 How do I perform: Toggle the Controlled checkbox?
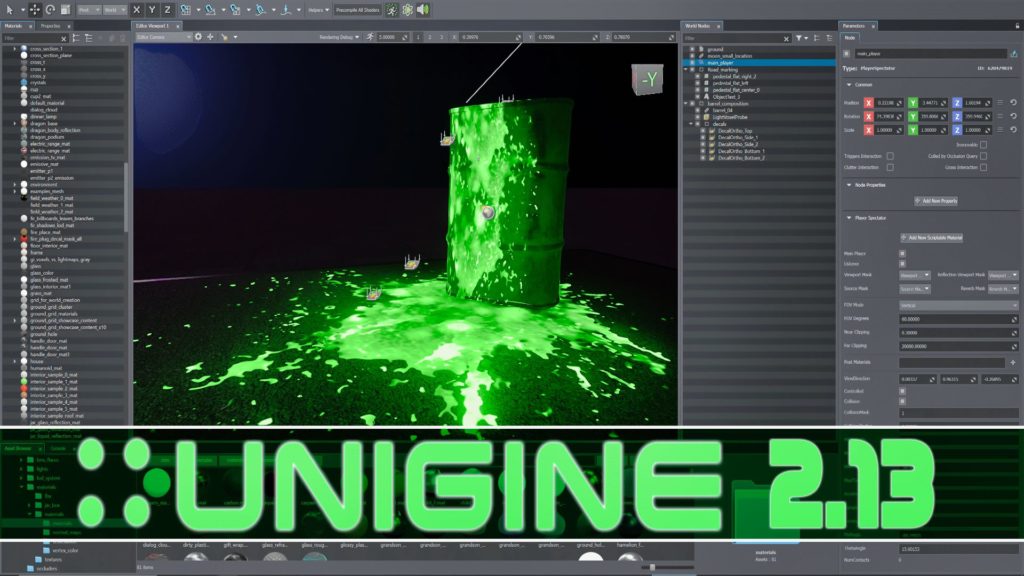902,391
